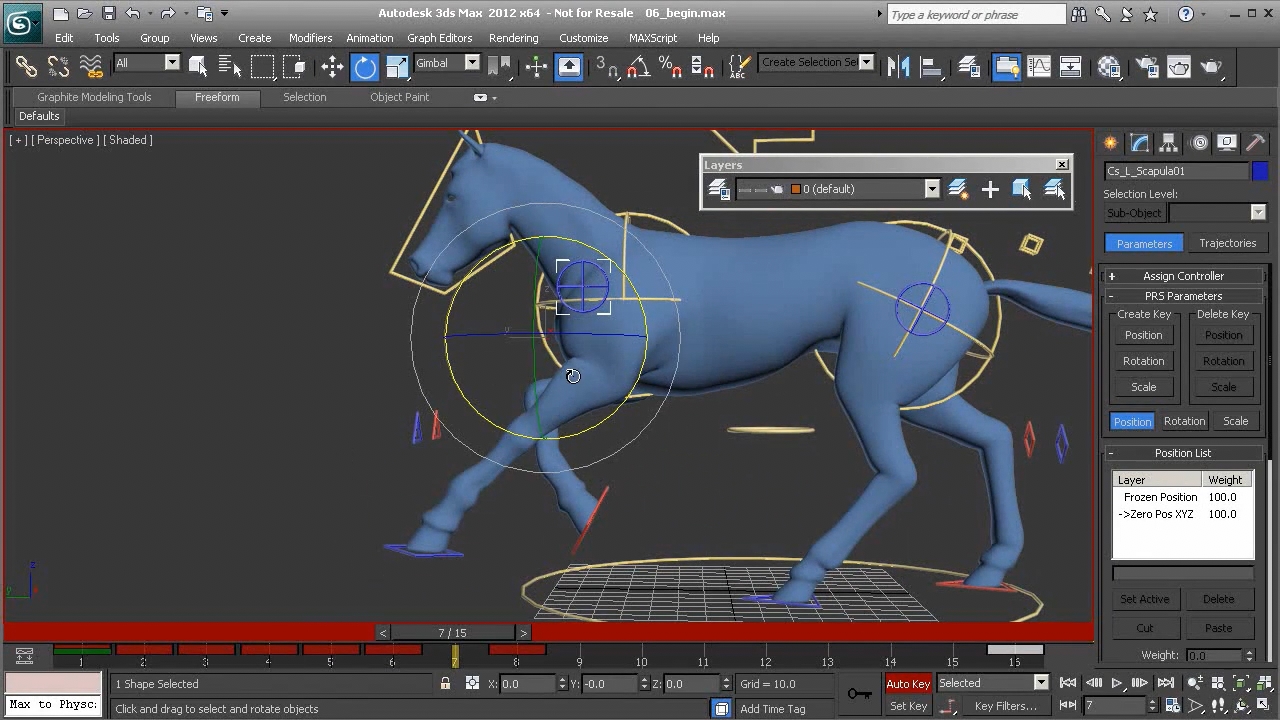Click the blue object color swatch
This screenshot has height=720, width=1280.
pos(1260,171)
